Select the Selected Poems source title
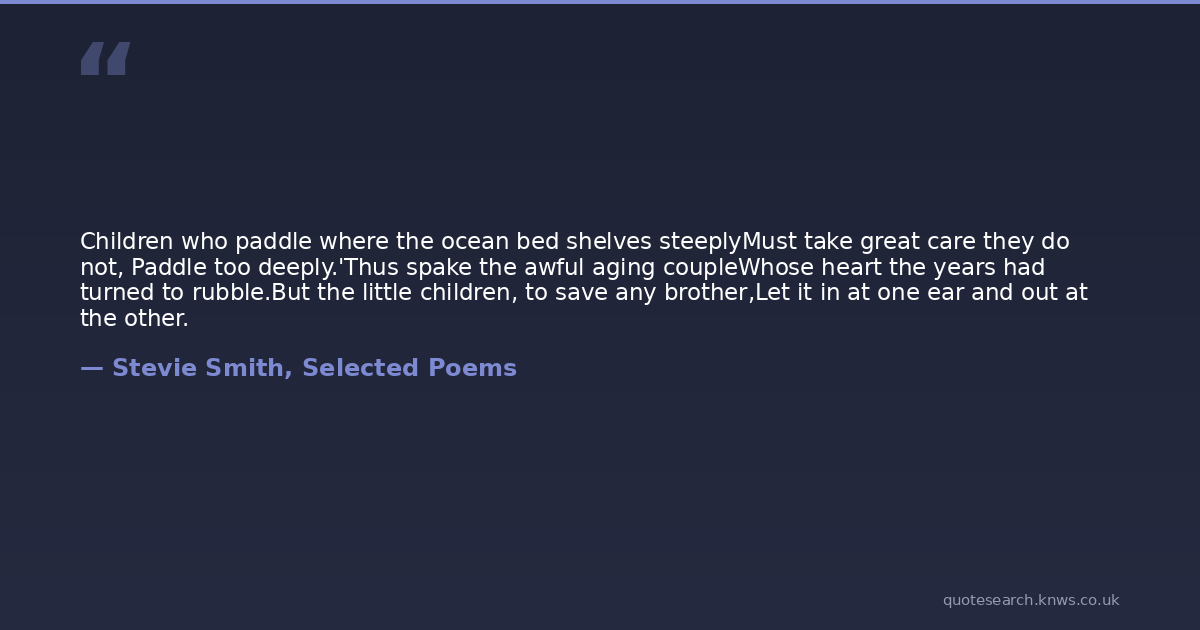 pos(409,368)
